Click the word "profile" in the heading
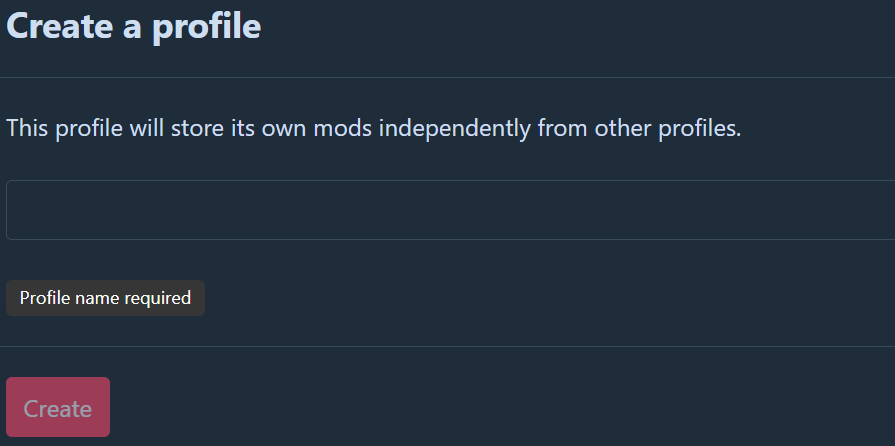The height and width of the screenshot is (446, 895). pos(207,26)
